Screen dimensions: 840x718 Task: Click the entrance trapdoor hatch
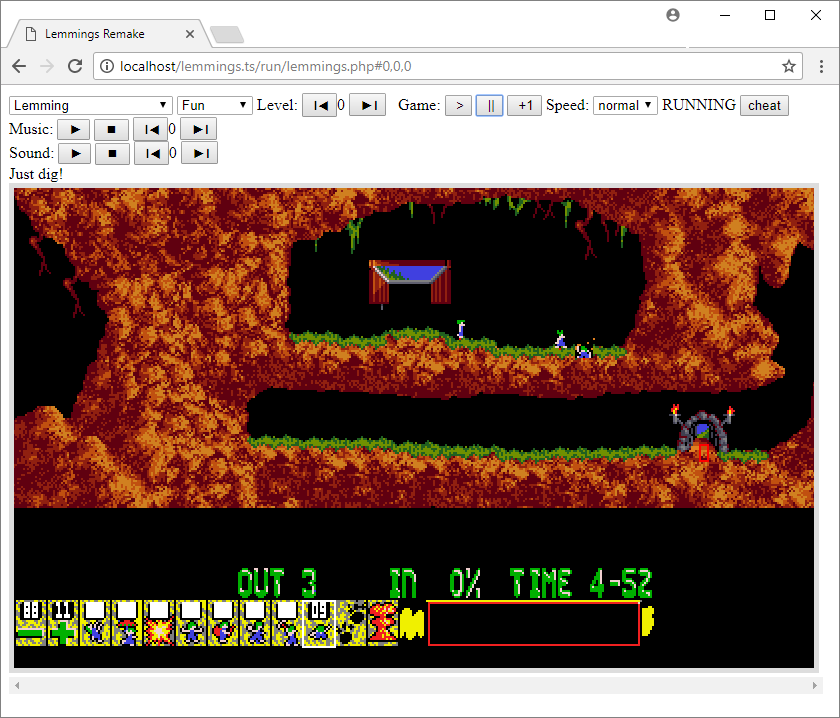pos(410,282)
